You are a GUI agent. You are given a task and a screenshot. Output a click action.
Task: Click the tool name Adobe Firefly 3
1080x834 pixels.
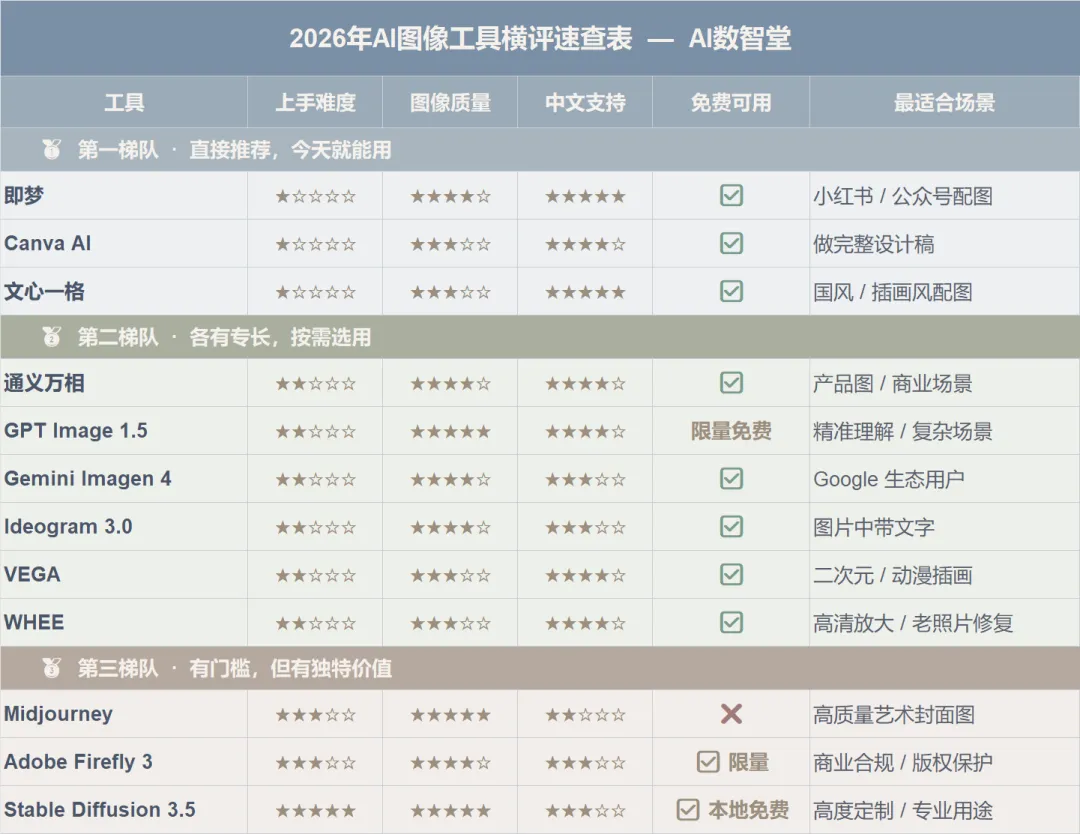click(x=78, y=762)
